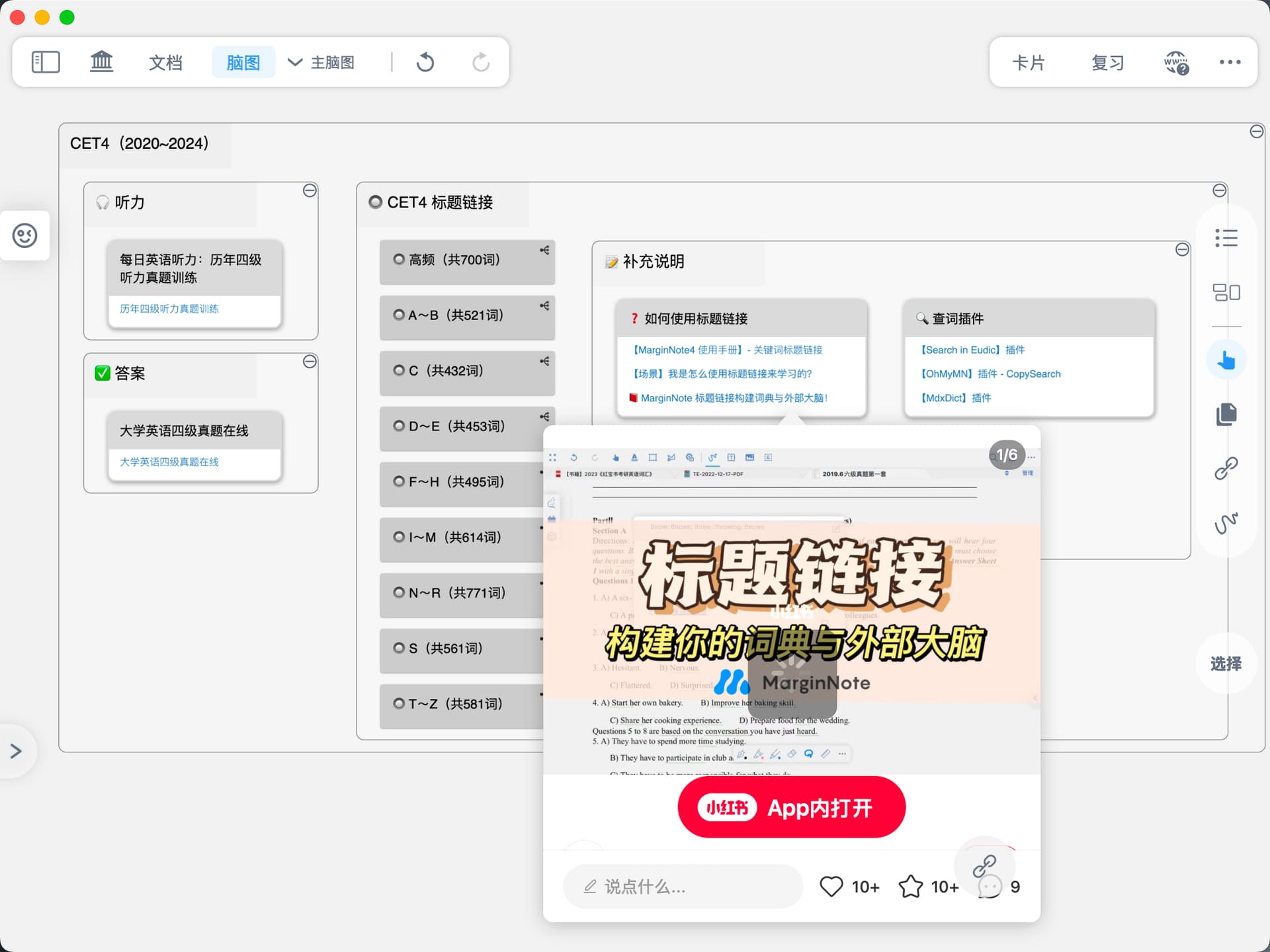Open 【MdxDict】插件 link
Screen dimensions: 1270x952
click(955, 398)
